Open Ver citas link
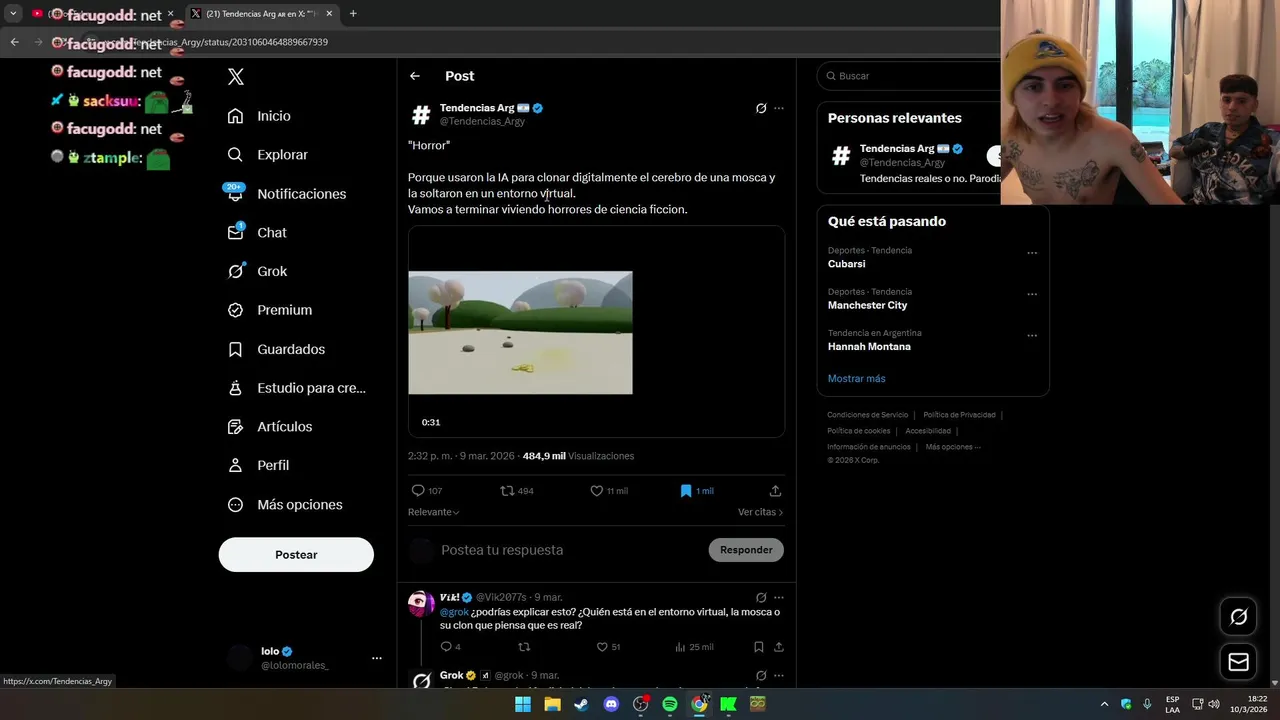 click(x=760, y=512)
